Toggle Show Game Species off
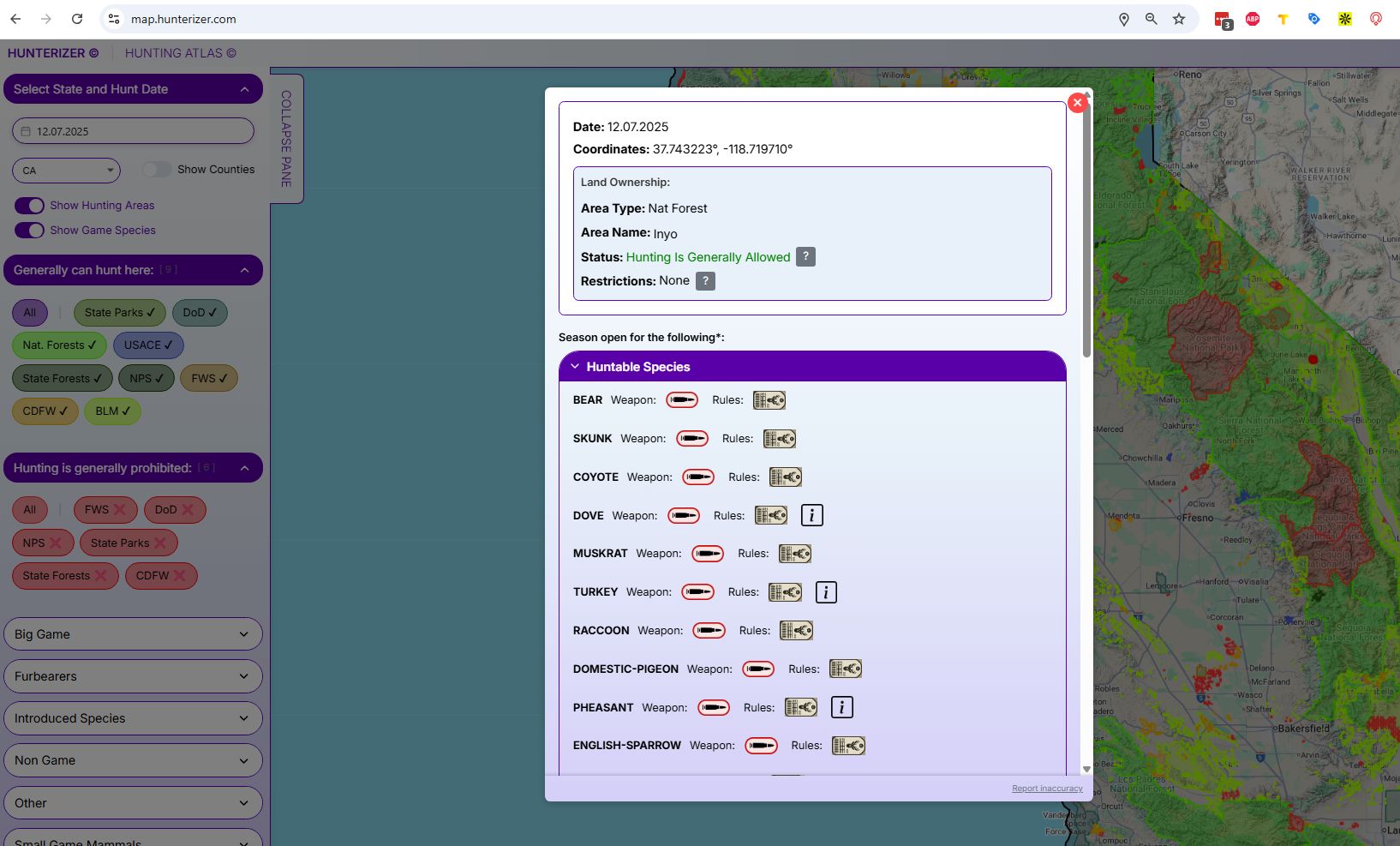This screenshot has width=1400, height=846. click(x=30, y=230)
